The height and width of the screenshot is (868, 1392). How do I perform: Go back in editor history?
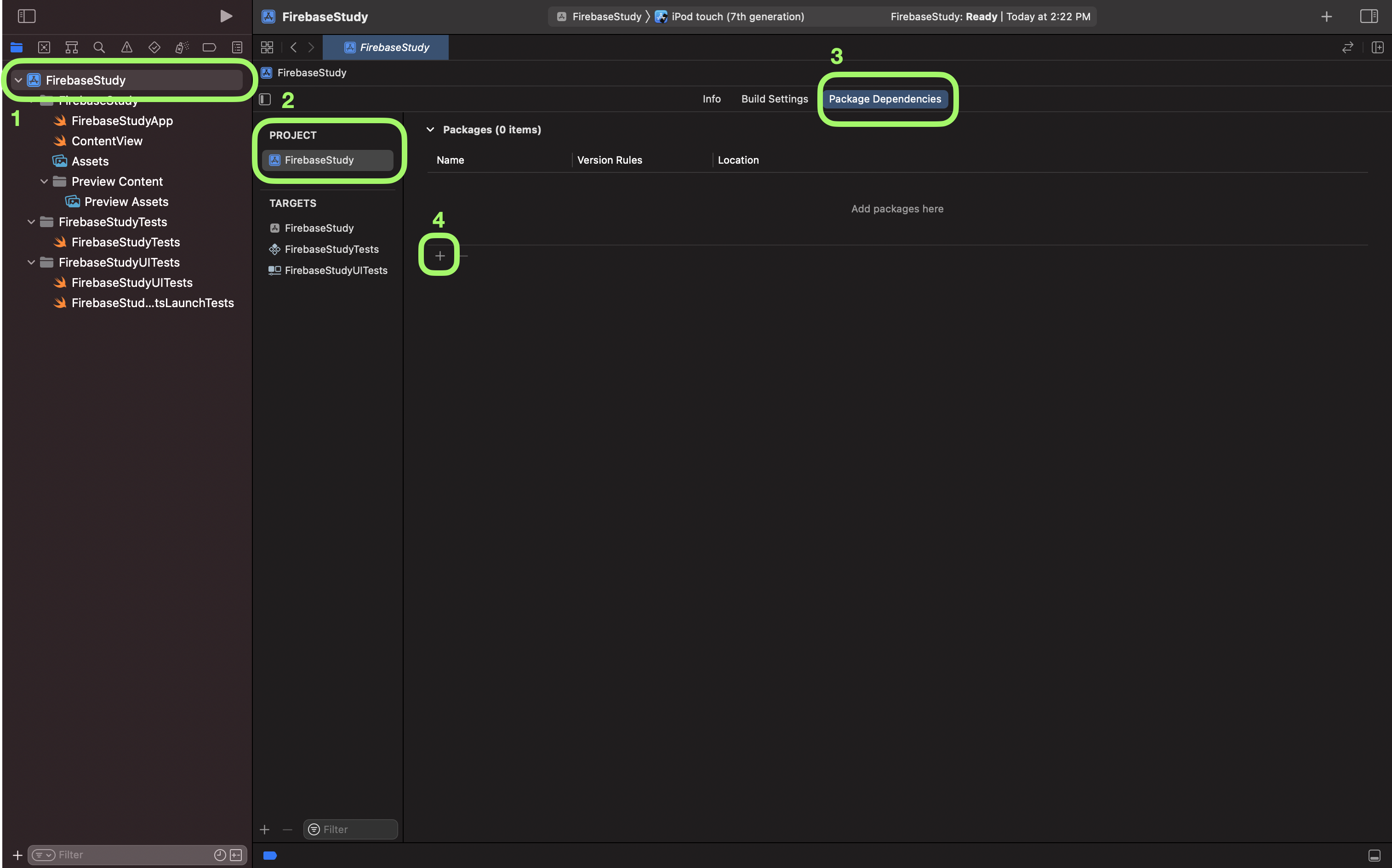point(293,47)
